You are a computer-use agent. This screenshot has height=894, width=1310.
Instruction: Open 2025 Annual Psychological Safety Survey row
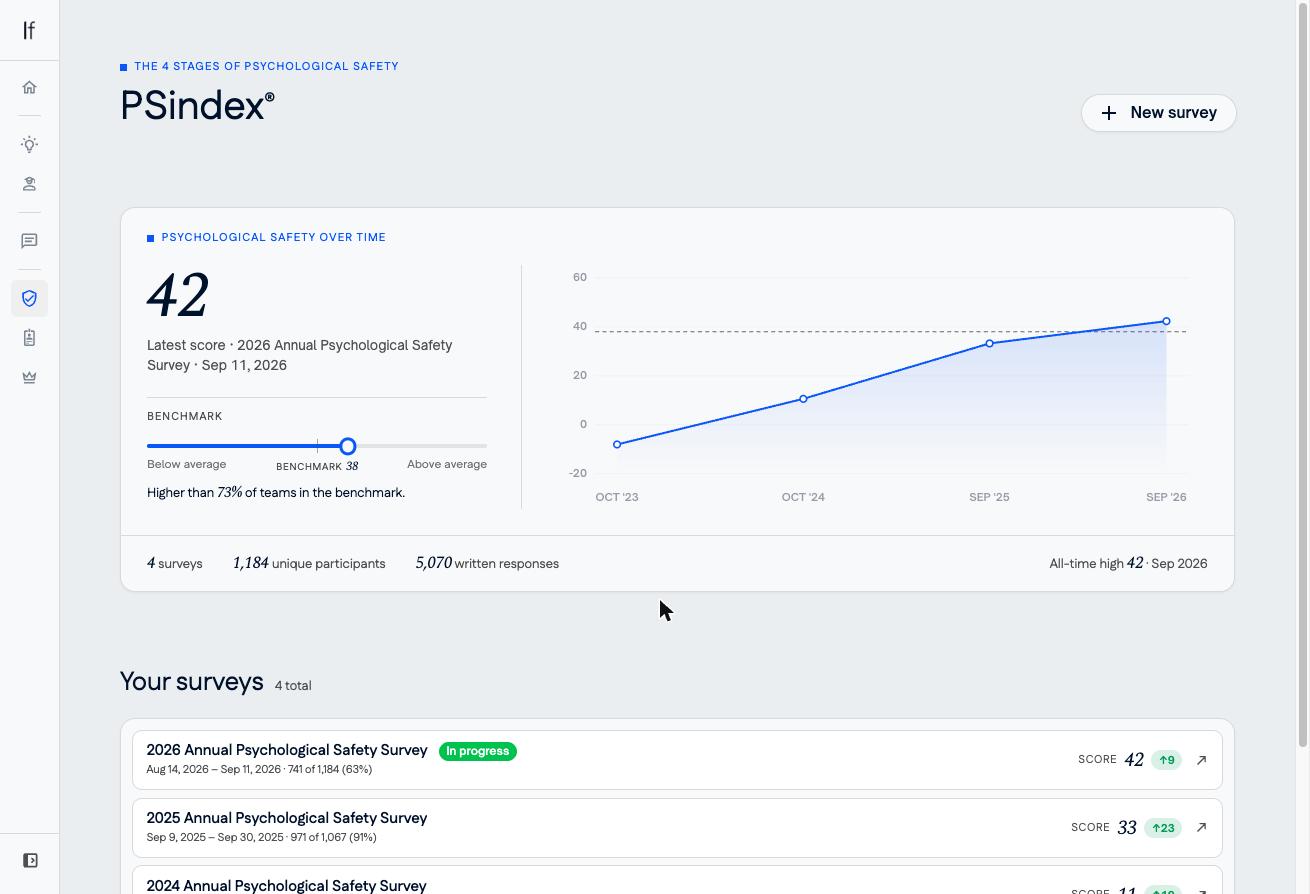point(677,828)
